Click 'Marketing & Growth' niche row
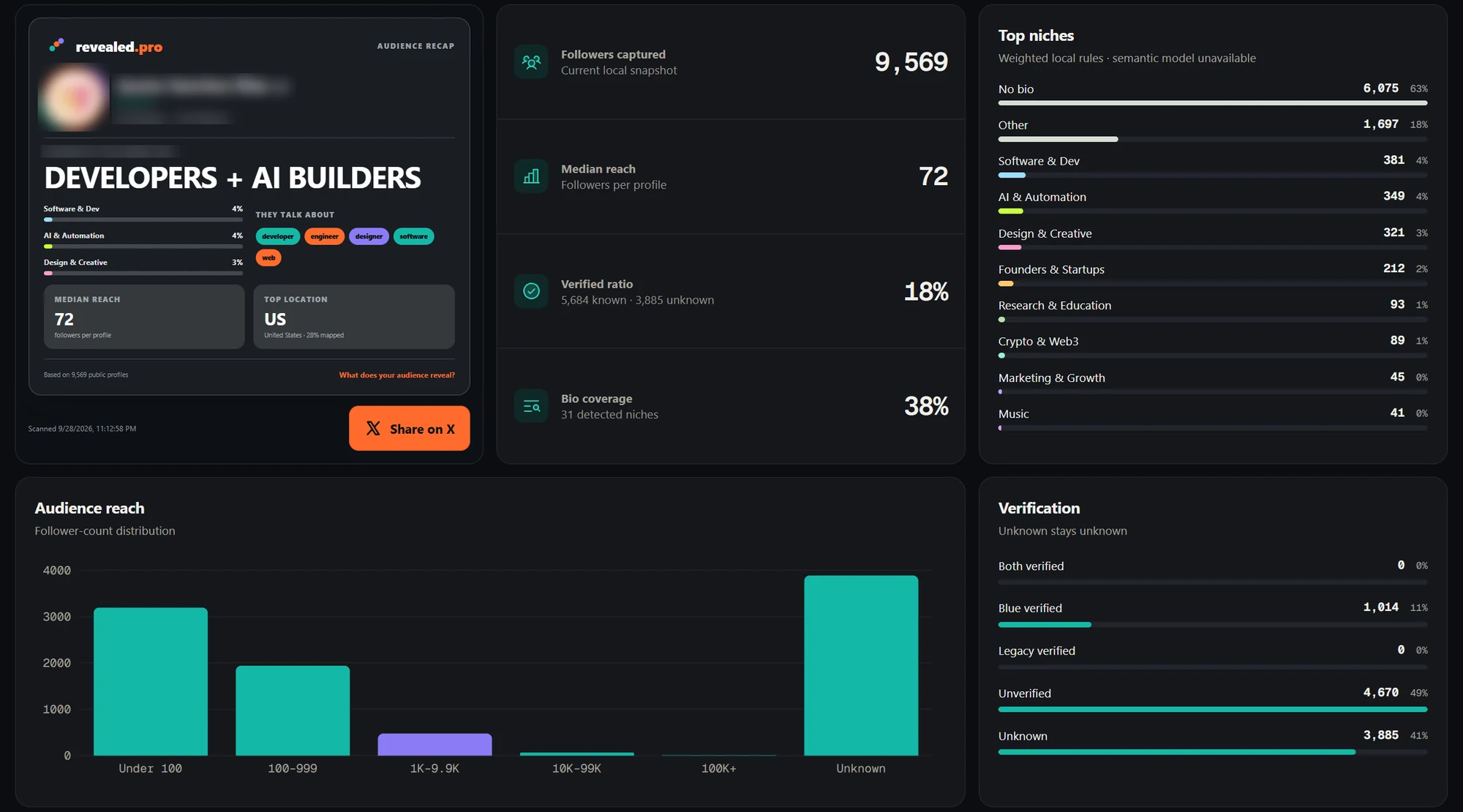Screen dimensions: 1463x812 1213,384
